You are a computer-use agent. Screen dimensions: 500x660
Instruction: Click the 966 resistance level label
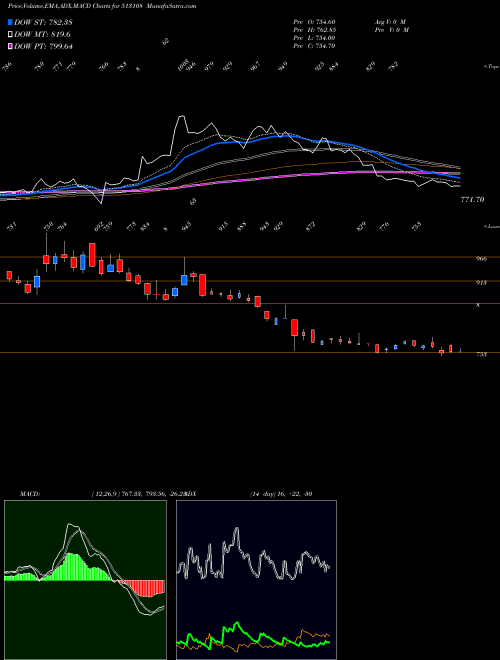(481, 258)
